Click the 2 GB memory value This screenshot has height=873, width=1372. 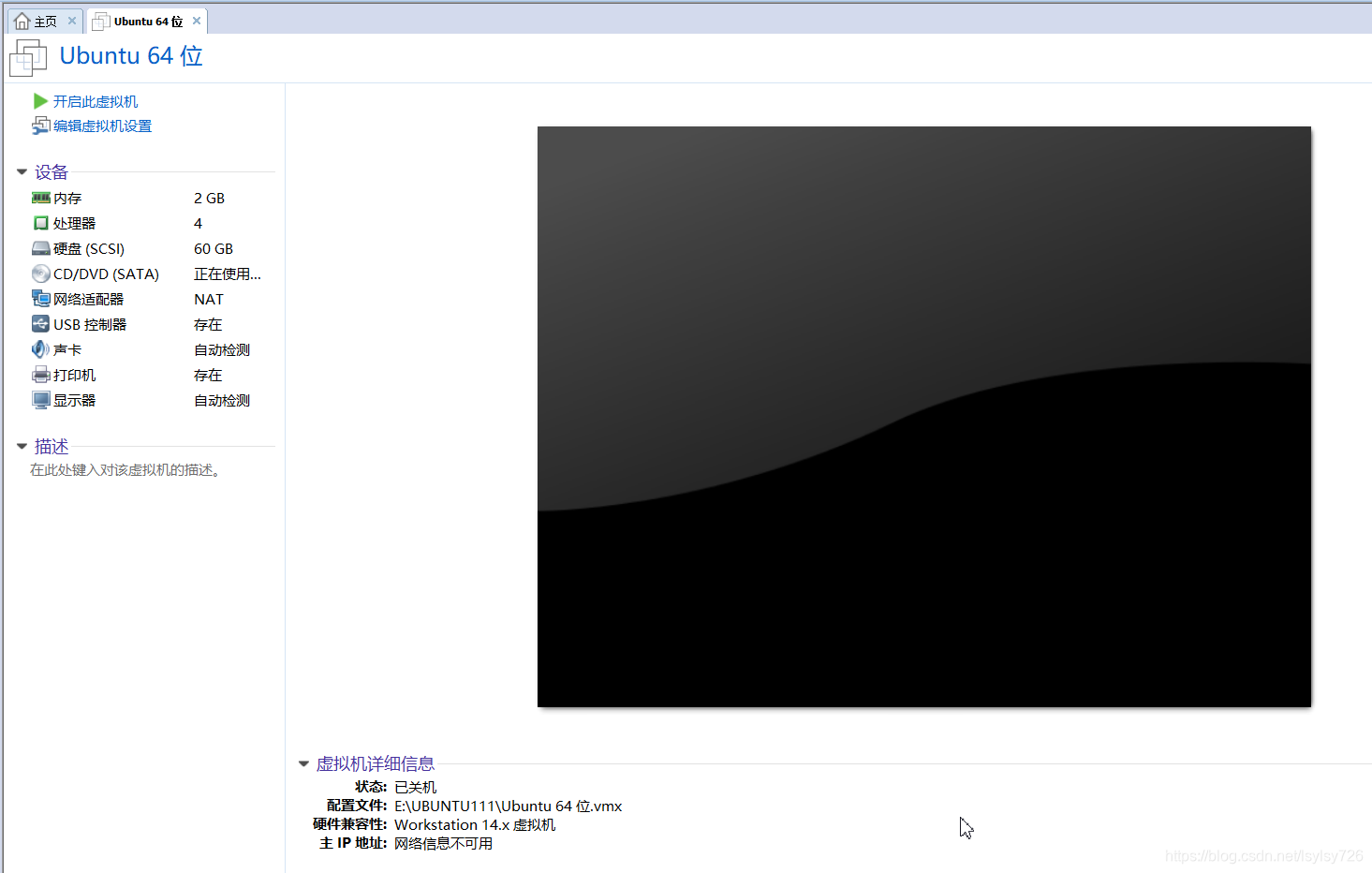[209, 198]
